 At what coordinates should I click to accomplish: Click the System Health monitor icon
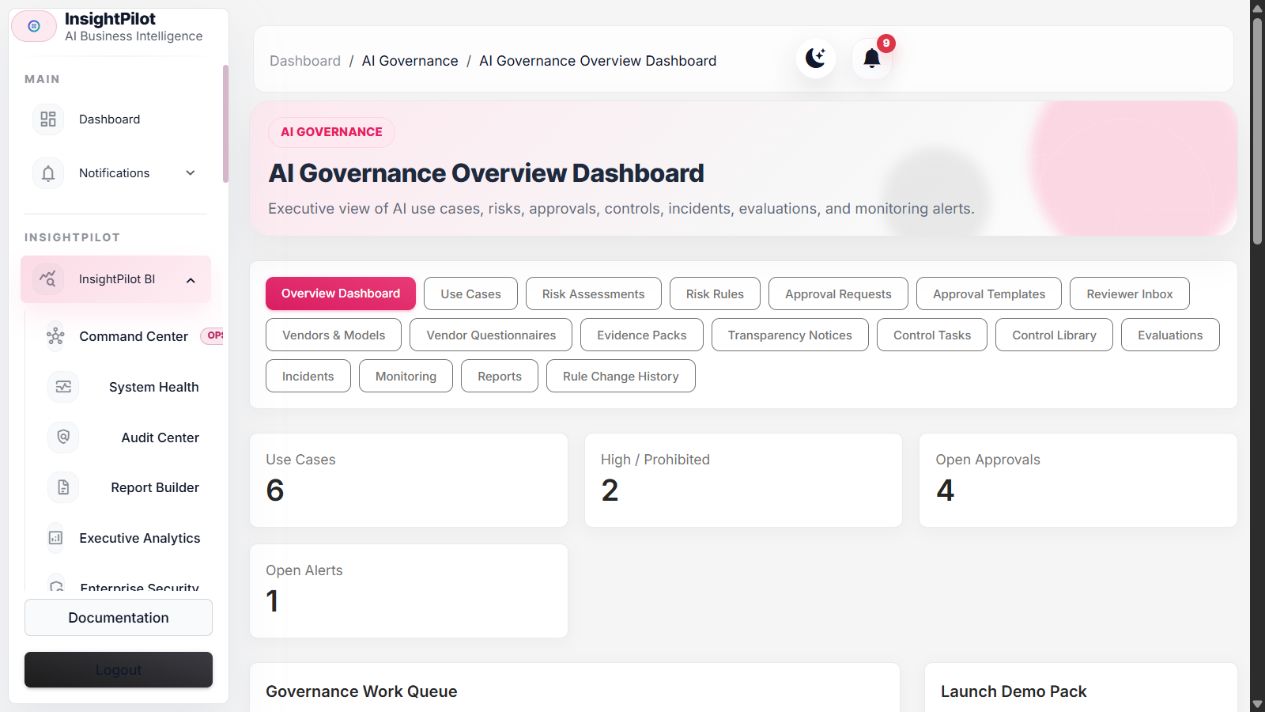[63, 387]
